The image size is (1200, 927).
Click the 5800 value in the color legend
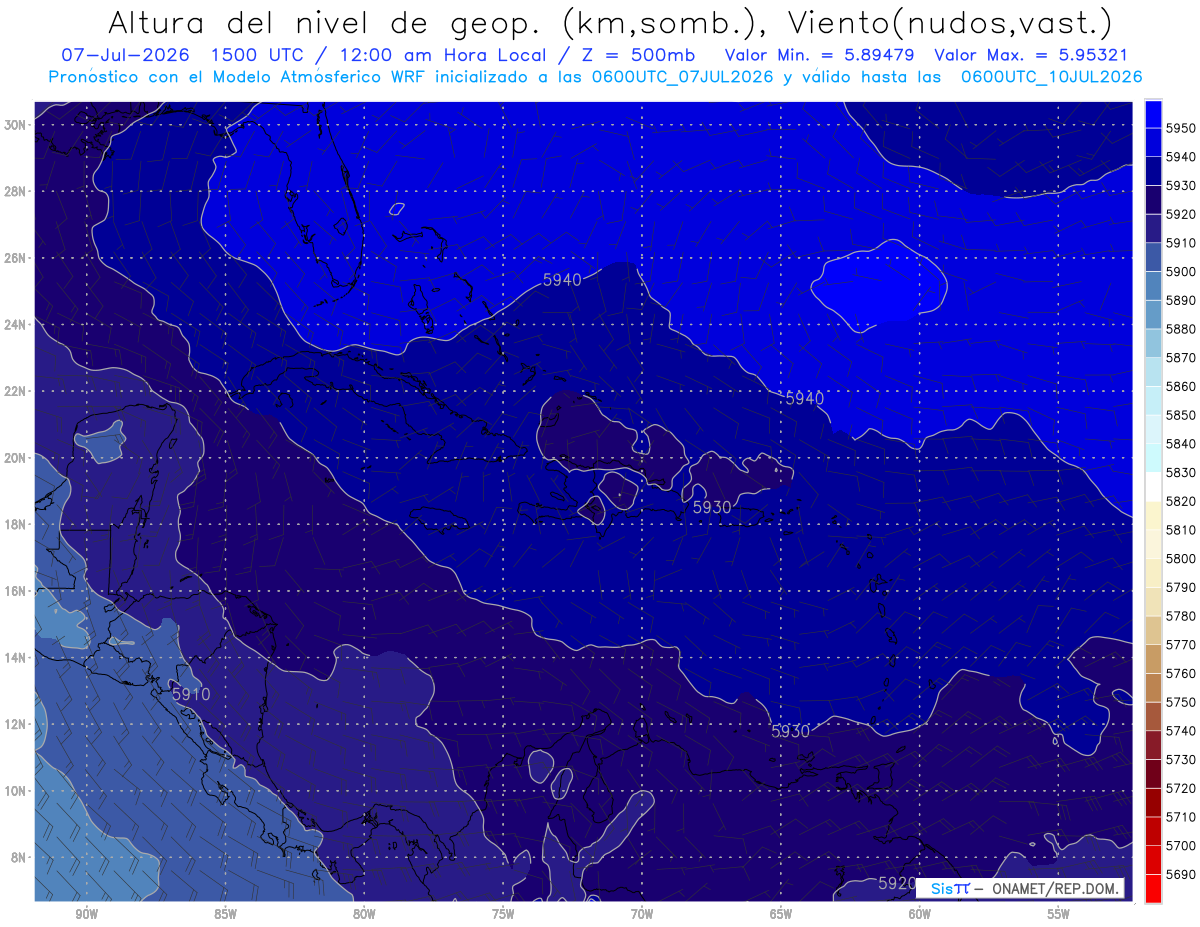click(x=1180, y=558)
